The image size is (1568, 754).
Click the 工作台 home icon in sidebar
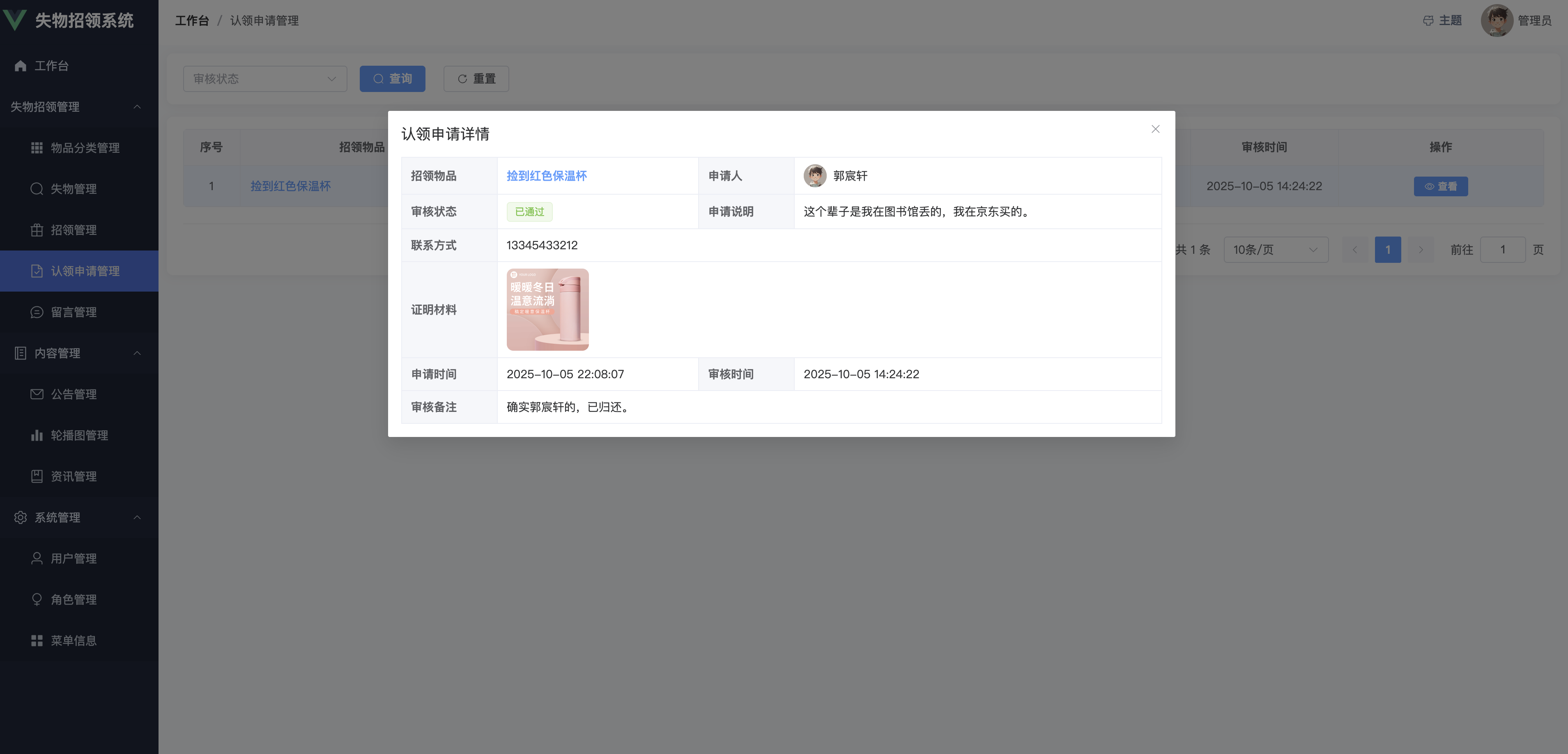click(21, 66)
